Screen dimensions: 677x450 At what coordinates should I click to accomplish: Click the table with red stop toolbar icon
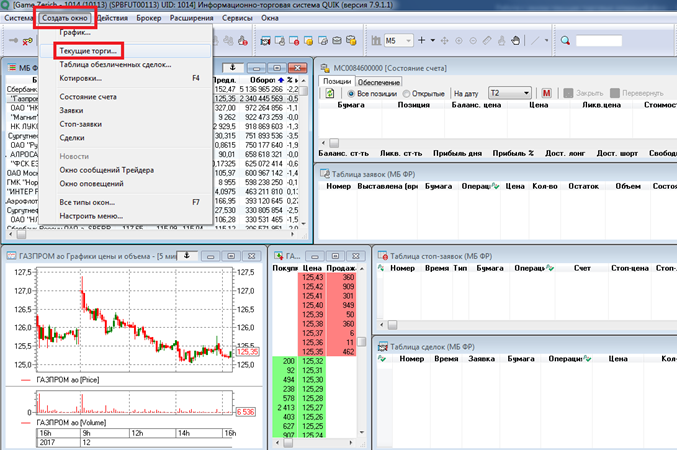[x=294, y=41]
